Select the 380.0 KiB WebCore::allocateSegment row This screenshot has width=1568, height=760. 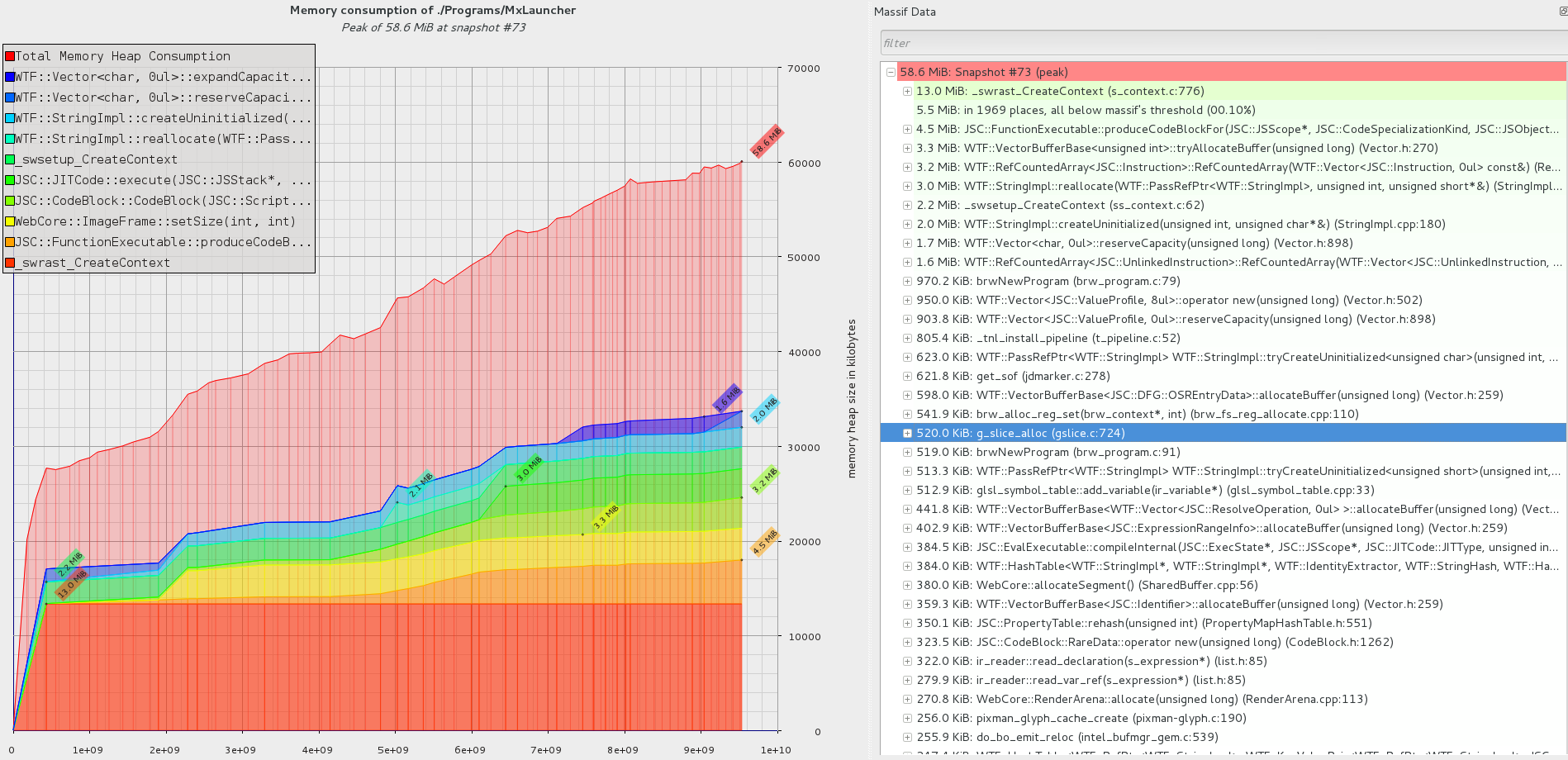(x=1086, y=586)
